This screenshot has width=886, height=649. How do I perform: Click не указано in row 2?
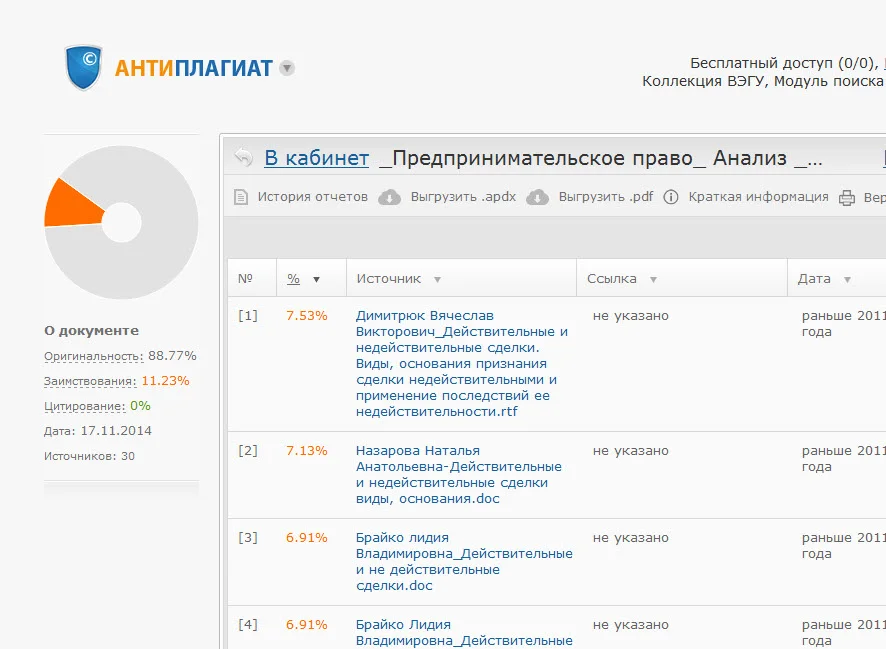tap(631, 450)
